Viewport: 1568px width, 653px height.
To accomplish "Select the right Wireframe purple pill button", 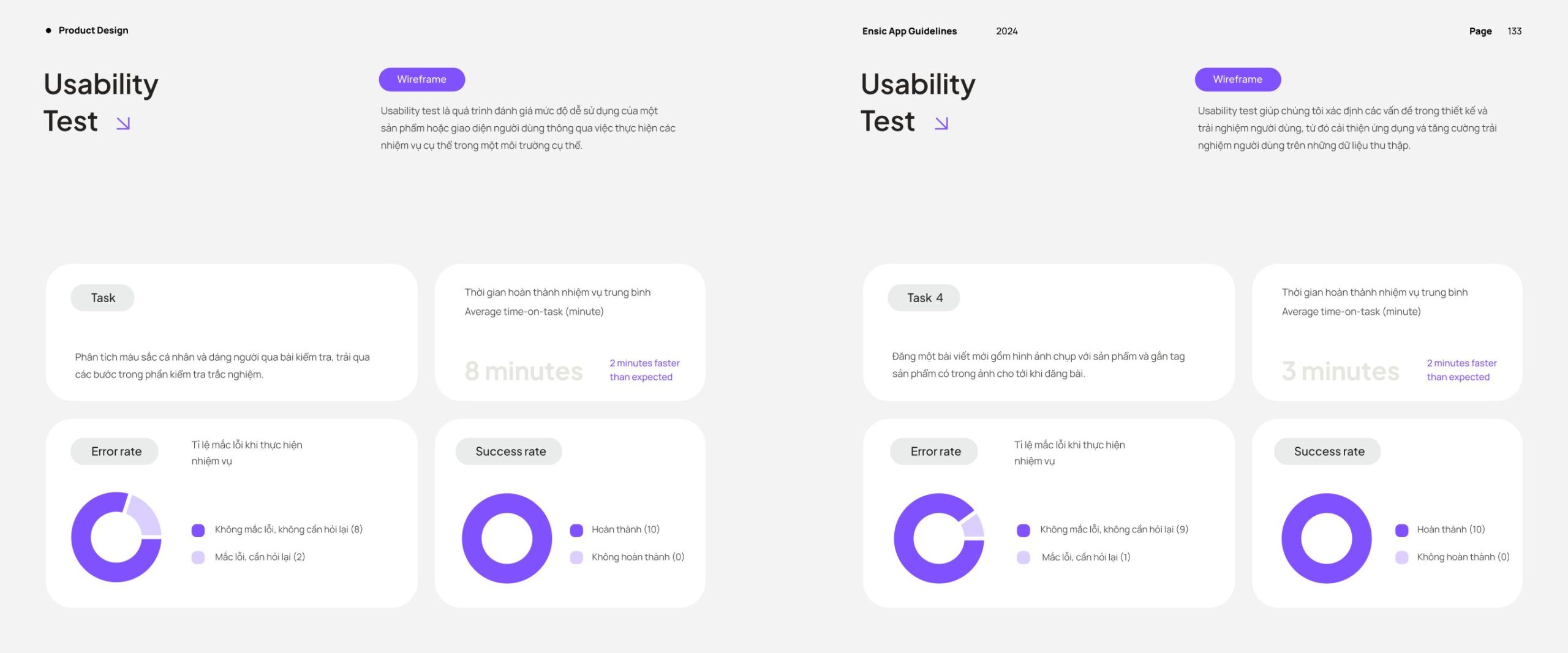I will pyautogui.click(x=1237, y=80).
